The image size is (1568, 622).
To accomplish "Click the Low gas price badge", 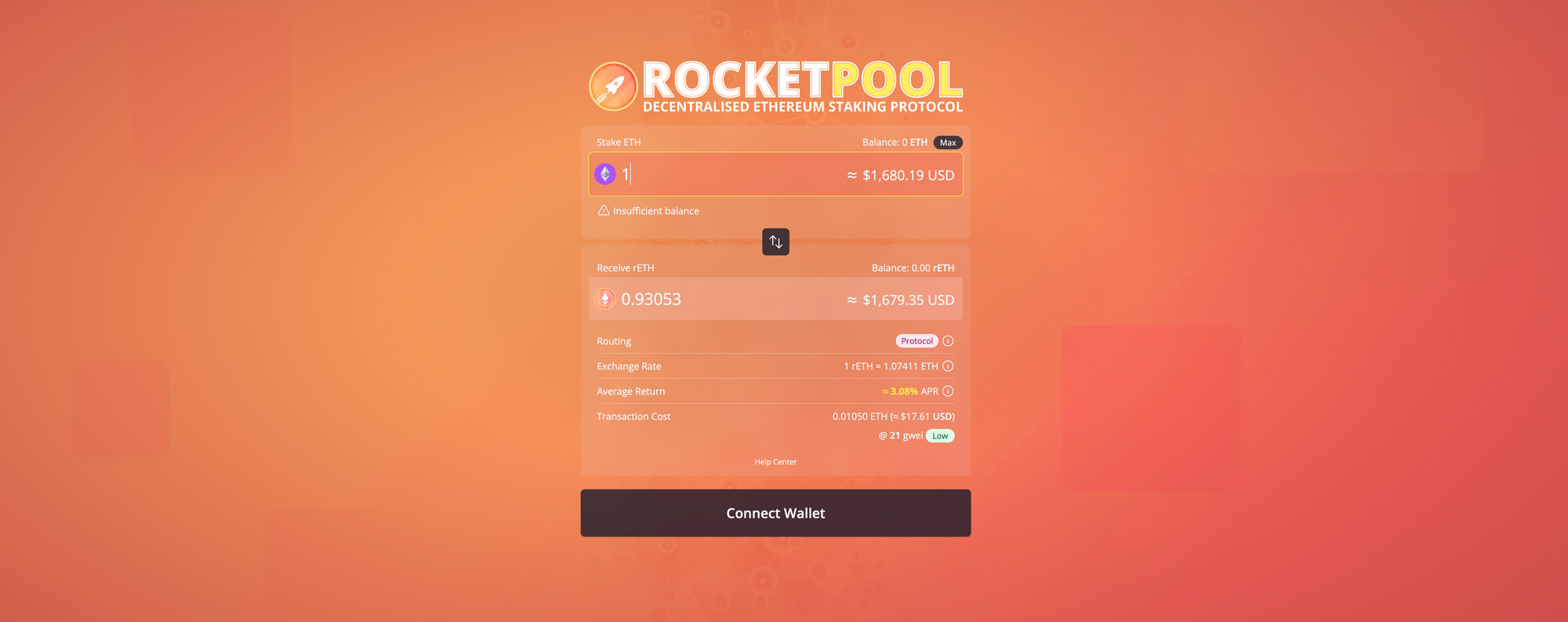I will tap(940, 436).
